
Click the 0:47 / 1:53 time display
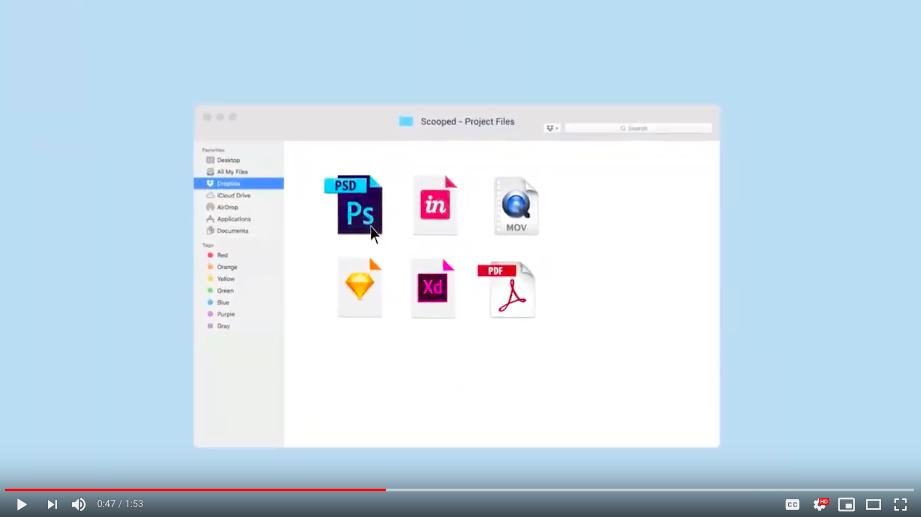[120, 504]
